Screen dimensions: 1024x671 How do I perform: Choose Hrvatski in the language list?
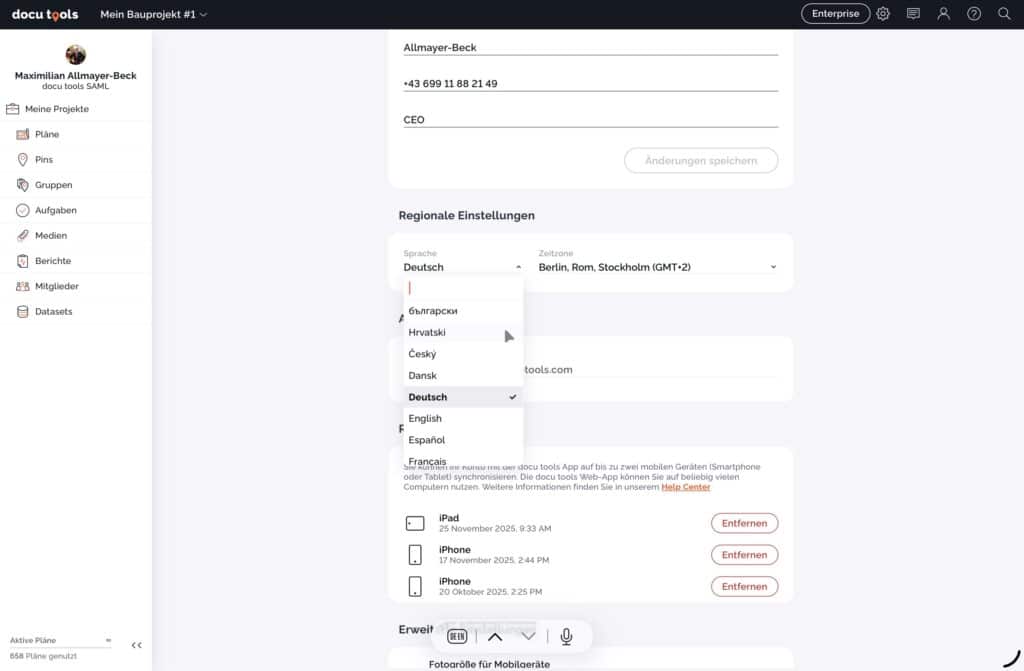427,332
